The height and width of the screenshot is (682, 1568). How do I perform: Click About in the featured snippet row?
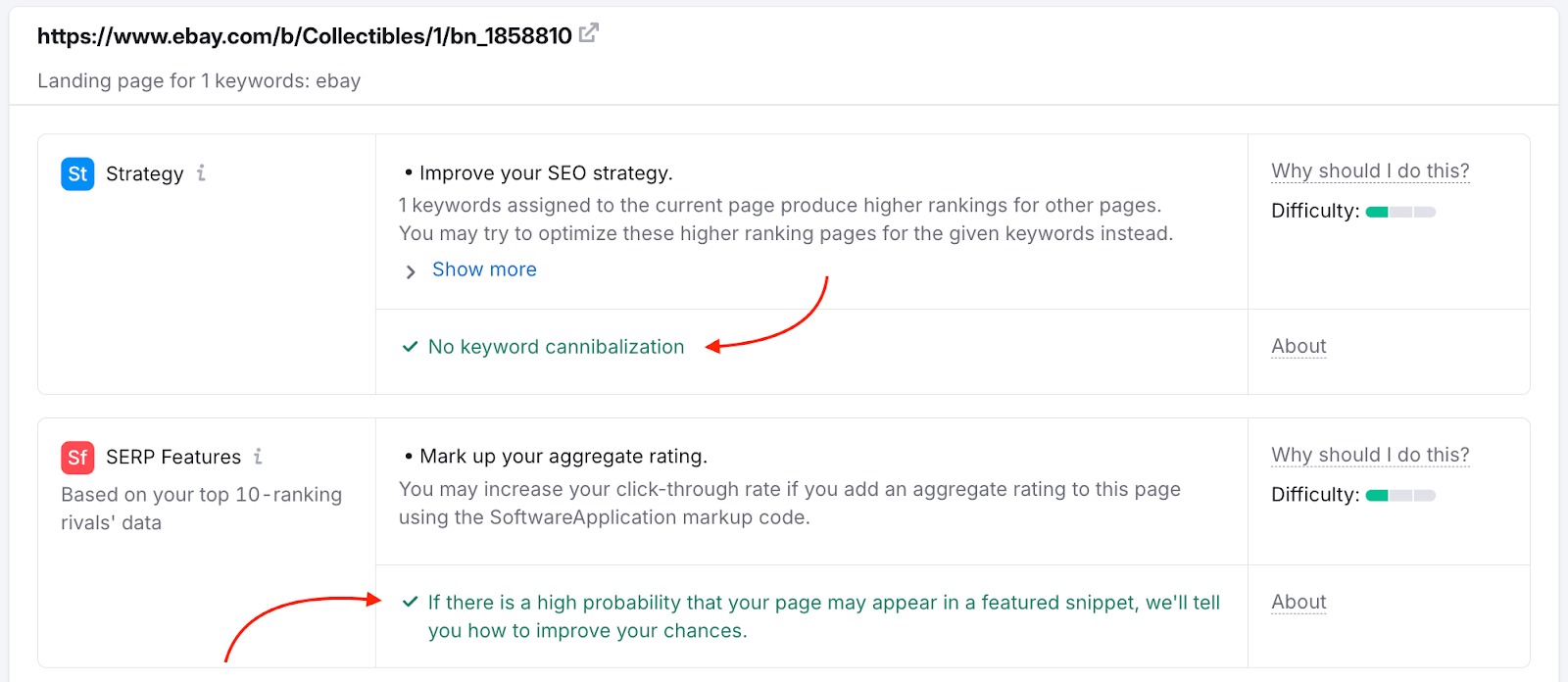tap(1298, 603)
